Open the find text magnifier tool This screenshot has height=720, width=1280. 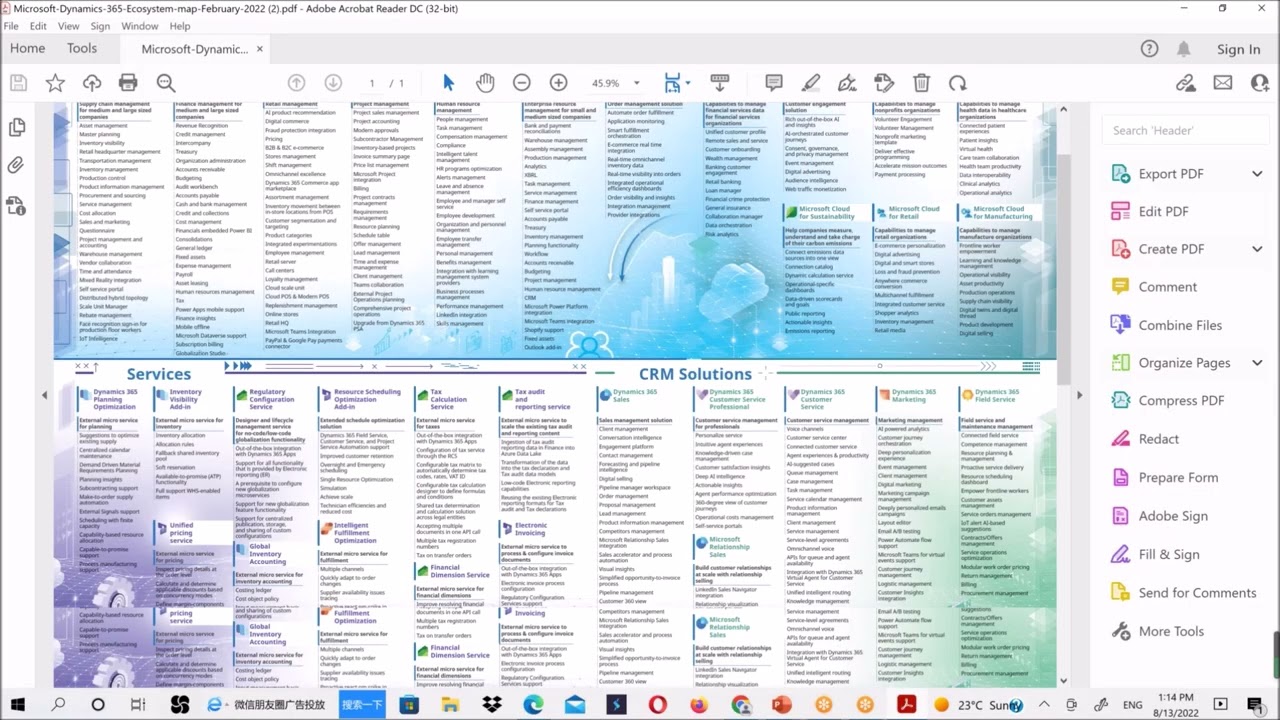point(166,83)
